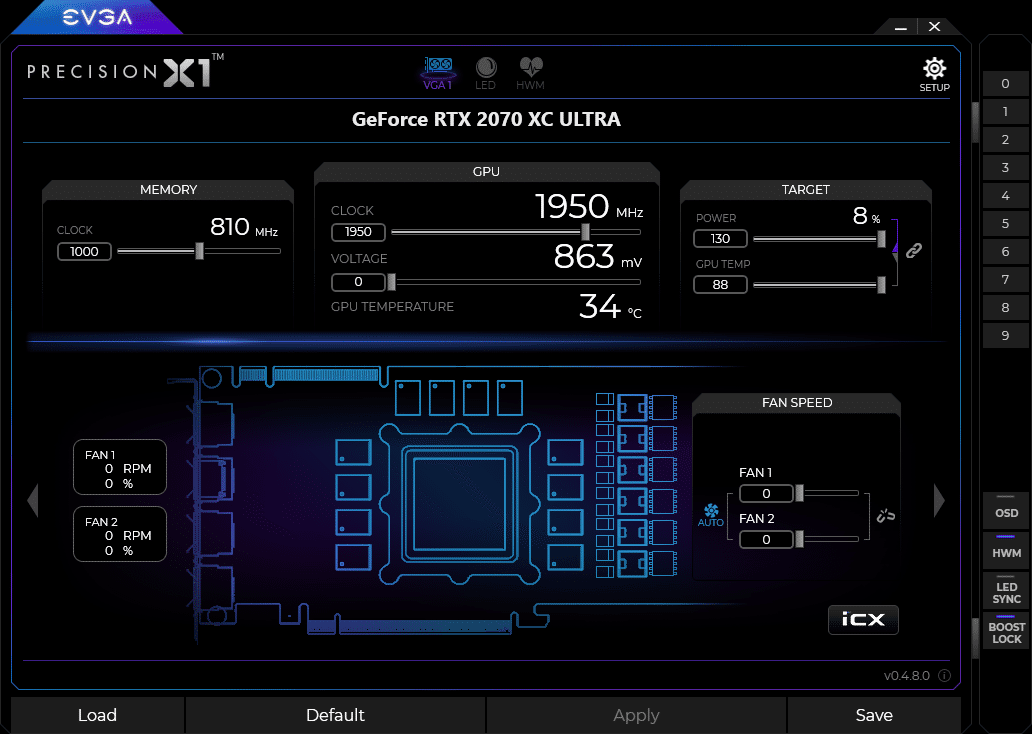Click the Load button

[x=97, y=715]
